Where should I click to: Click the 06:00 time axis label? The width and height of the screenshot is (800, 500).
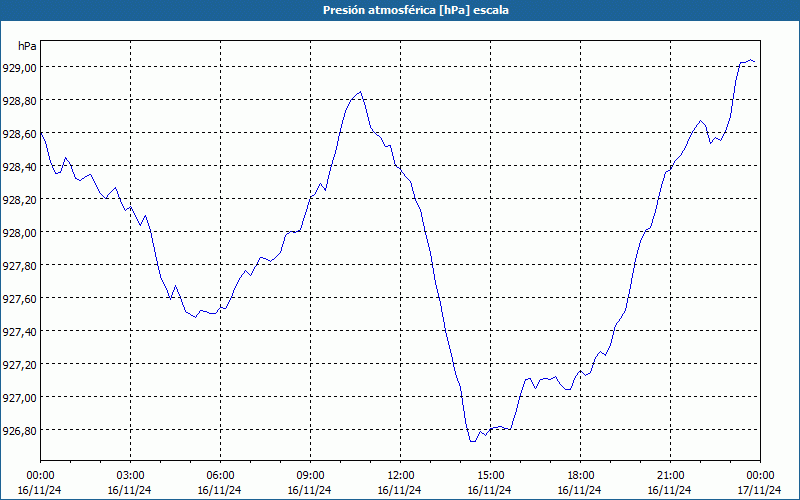point(220,476)
